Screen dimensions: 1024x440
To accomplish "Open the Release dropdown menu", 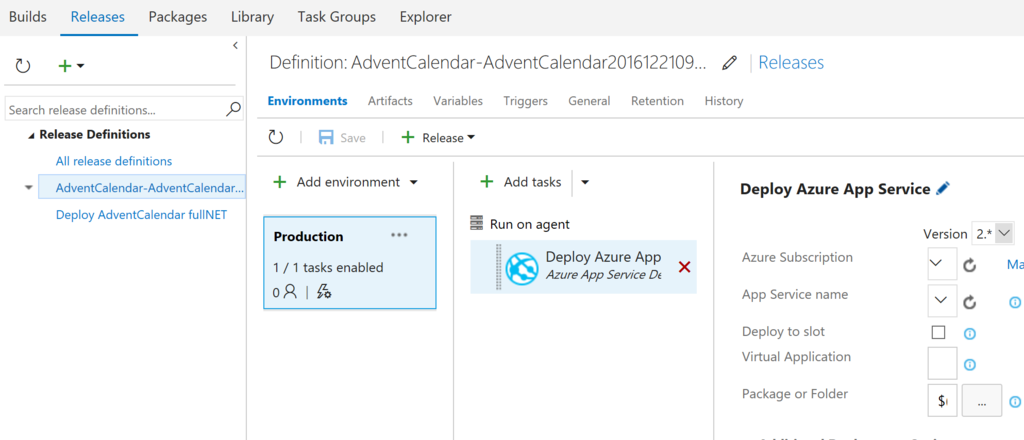I will (x=438, y=138).
